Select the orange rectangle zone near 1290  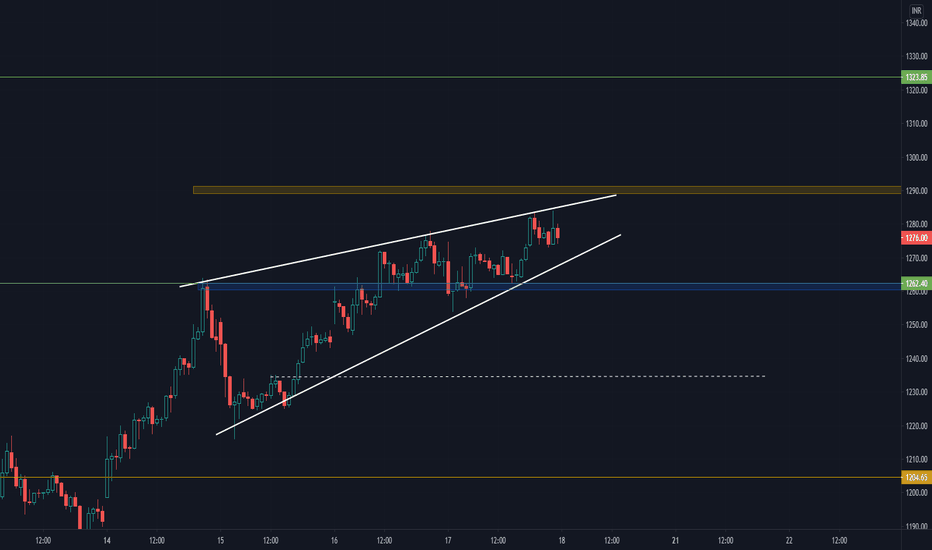(x=547, y=190)
